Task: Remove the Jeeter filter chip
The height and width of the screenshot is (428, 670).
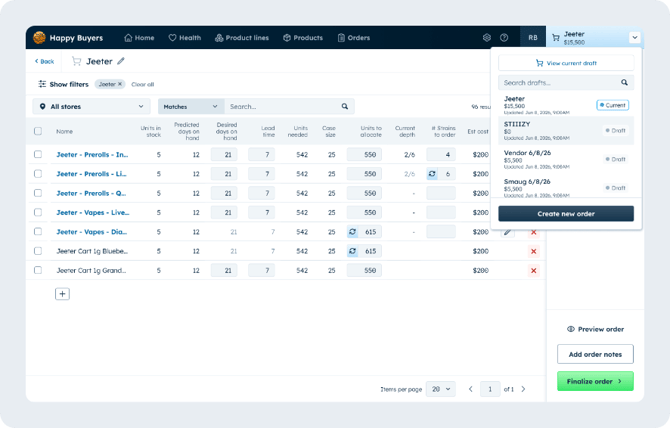Action: (x=120, y=84)
